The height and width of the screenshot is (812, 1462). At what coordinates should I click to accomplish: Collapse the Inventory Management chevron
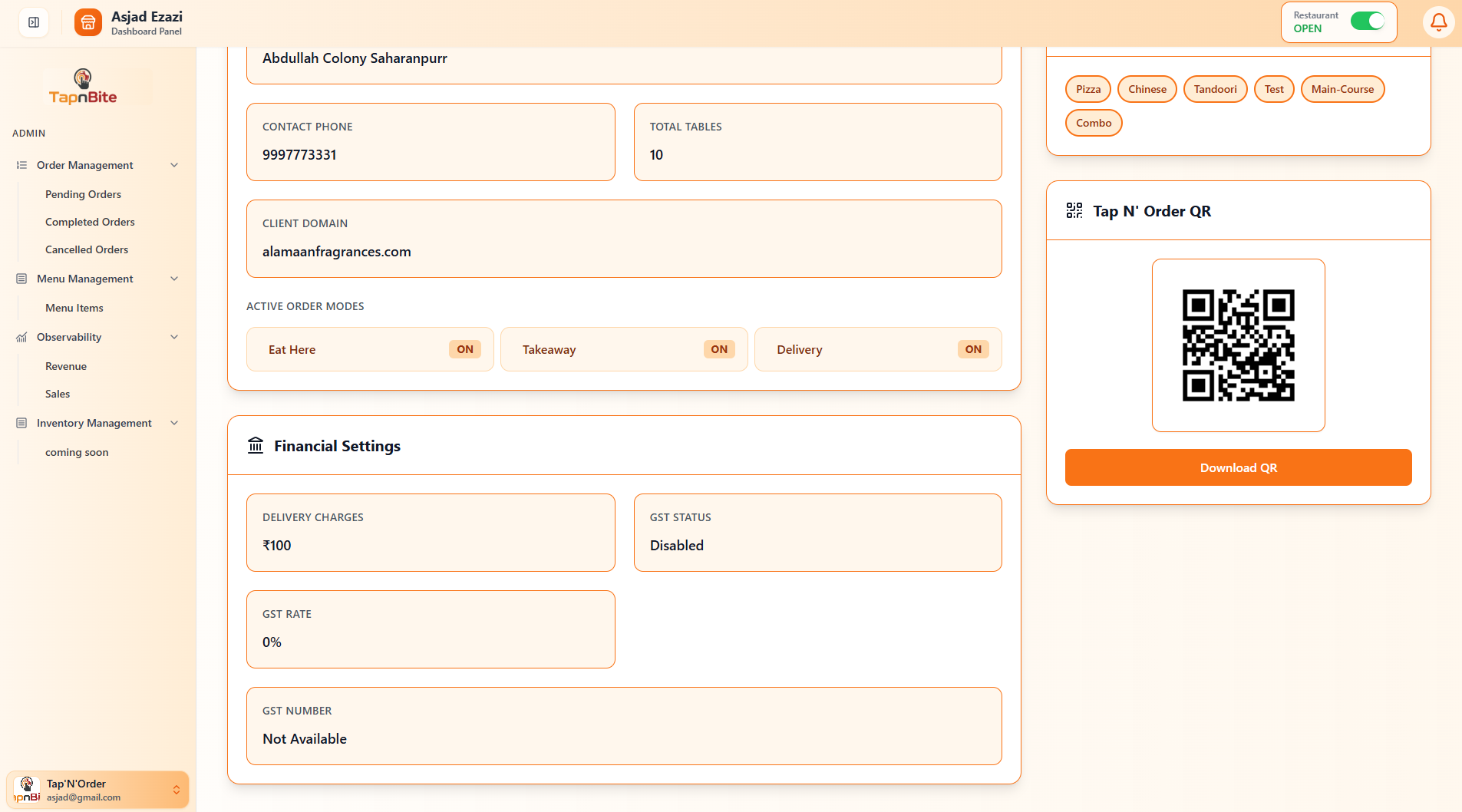point(174,423)
